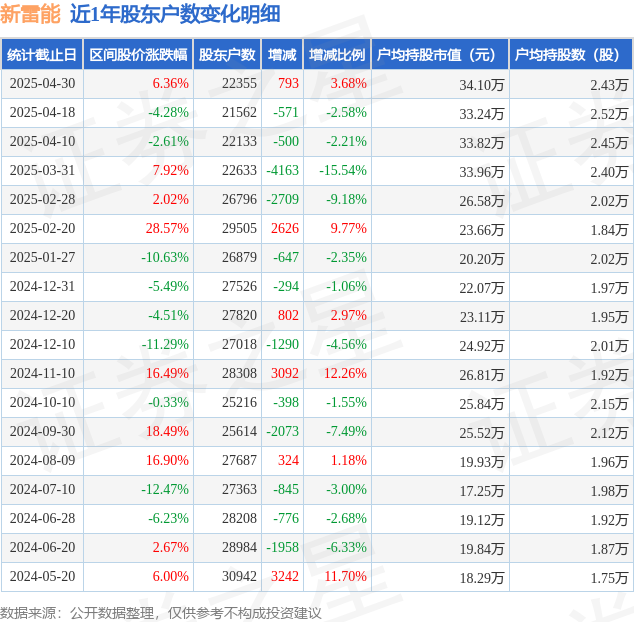Click the 18.49% price change value

pos(167,432)
